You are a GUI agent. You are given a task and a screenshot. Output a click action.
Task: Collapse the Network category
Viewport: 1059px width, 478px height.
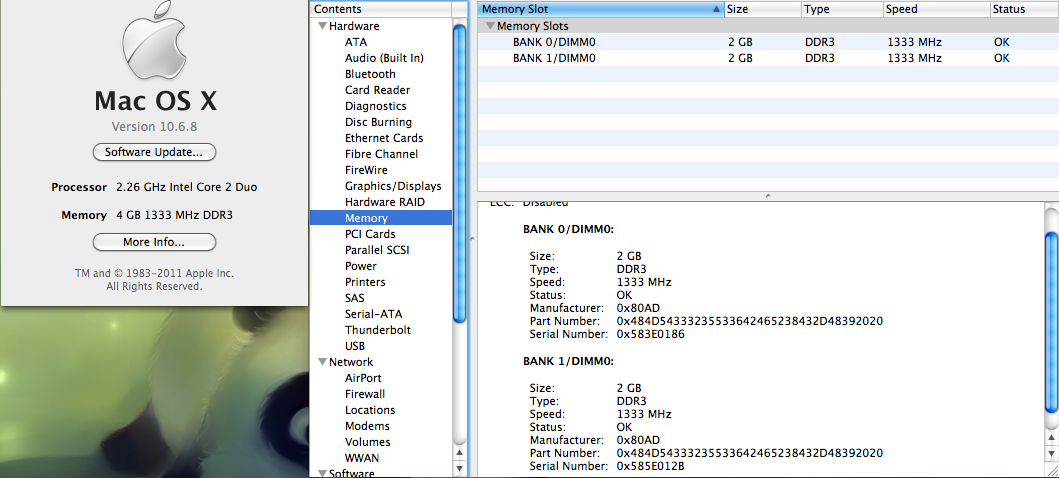322,362
